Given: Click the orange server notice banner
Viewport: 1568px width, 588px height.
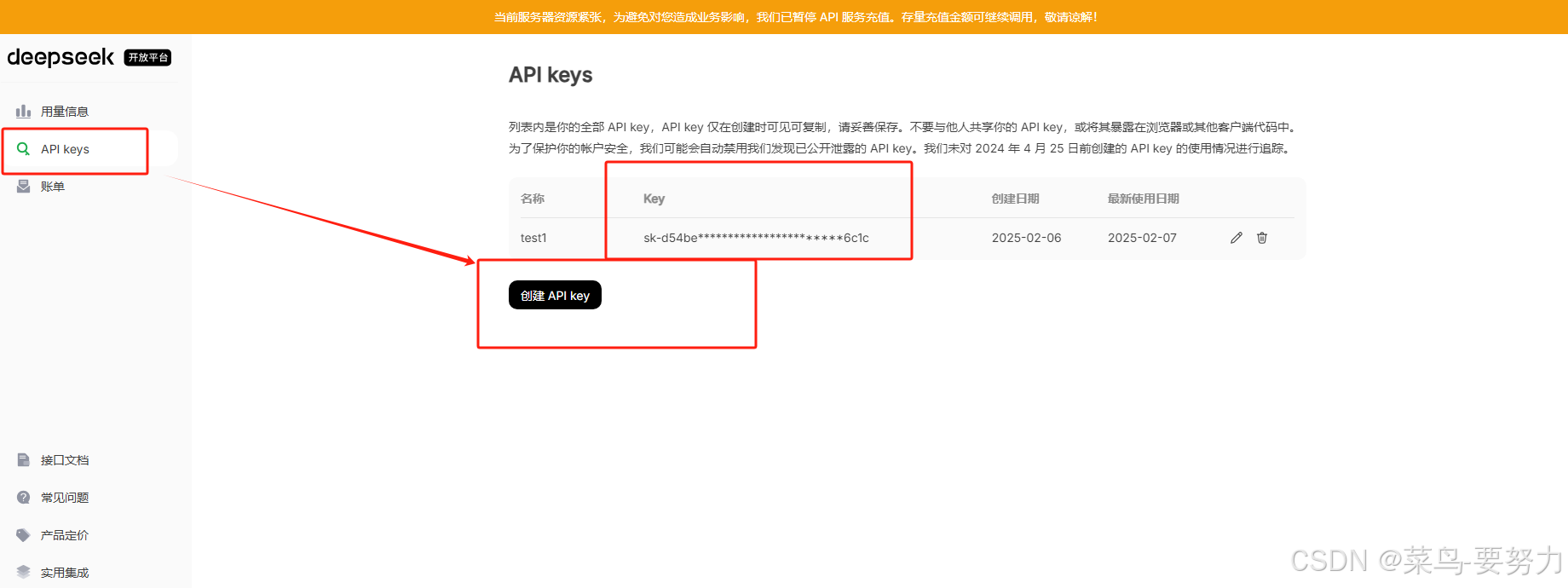Looking at the screenshot, I should pos(784,17).
